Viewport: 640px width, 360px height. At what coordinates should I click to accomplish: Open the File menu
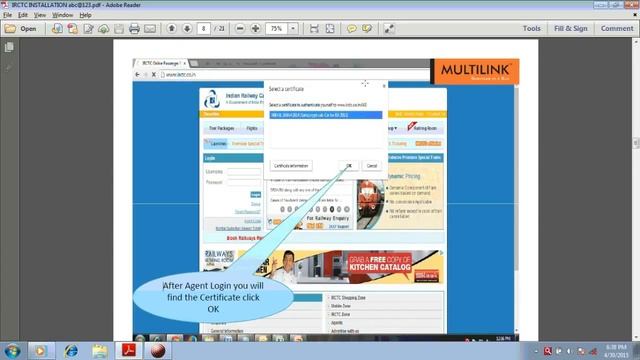(7, 15)
